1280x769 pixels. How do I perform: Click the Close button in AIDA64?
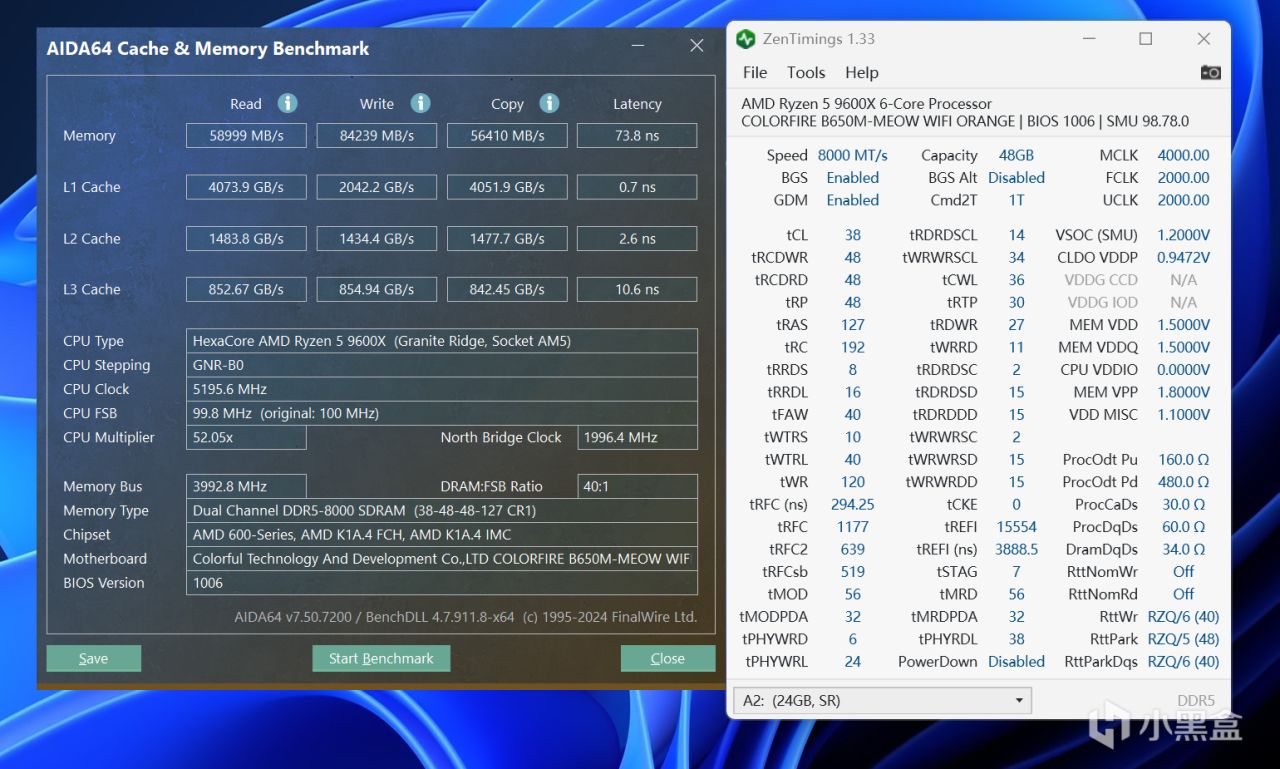click(x=667, y=658)
